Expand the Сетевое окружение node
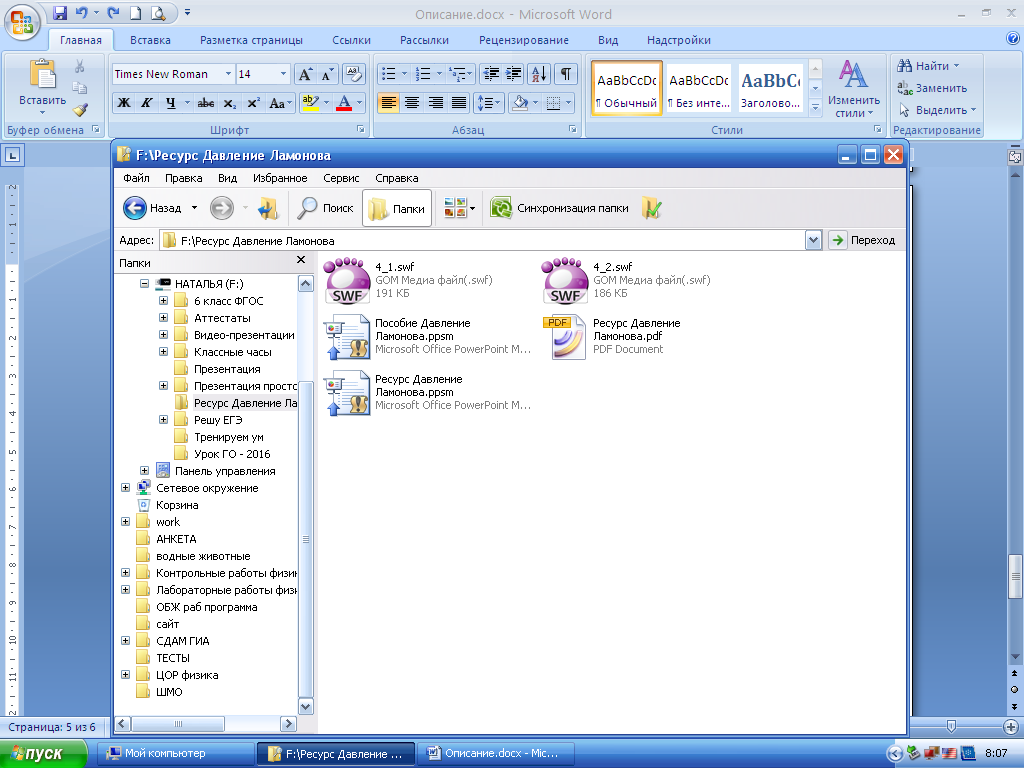This screenshot has height=768, width=1024. tap(125, 487)
